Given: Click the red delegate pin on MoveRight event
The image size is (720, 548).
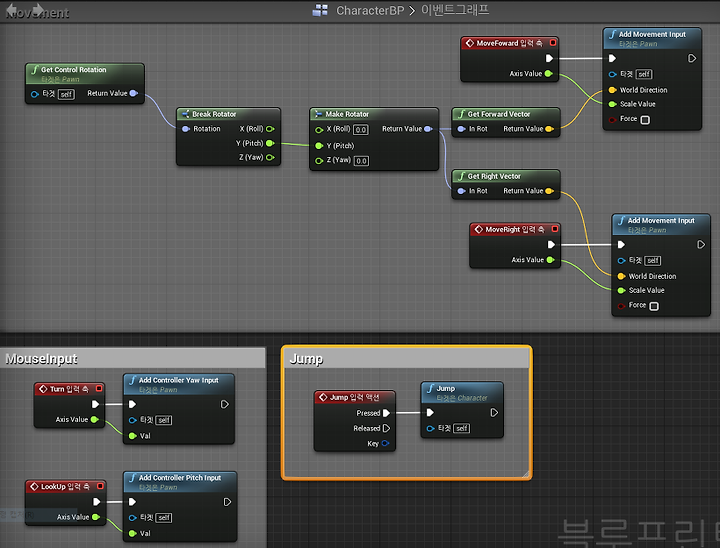Looking at the screenshot, I should [555, 229].
